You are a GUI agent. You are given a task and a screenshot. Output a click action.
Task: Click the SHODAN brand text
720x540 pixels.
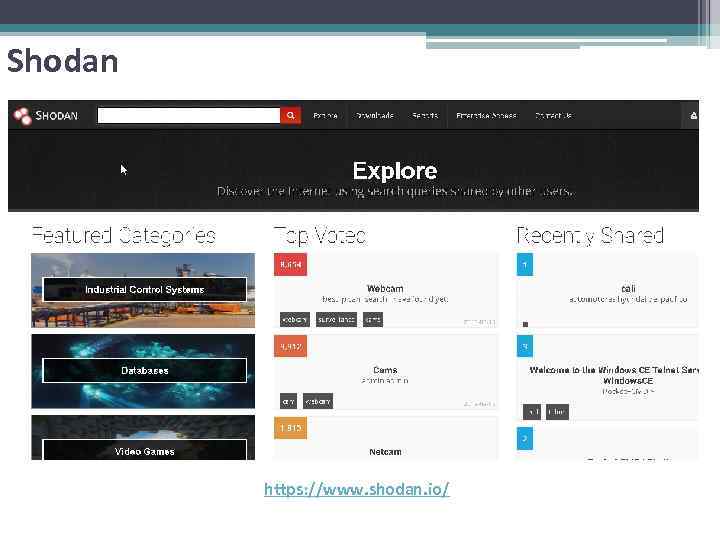click(x=56, y=116)
